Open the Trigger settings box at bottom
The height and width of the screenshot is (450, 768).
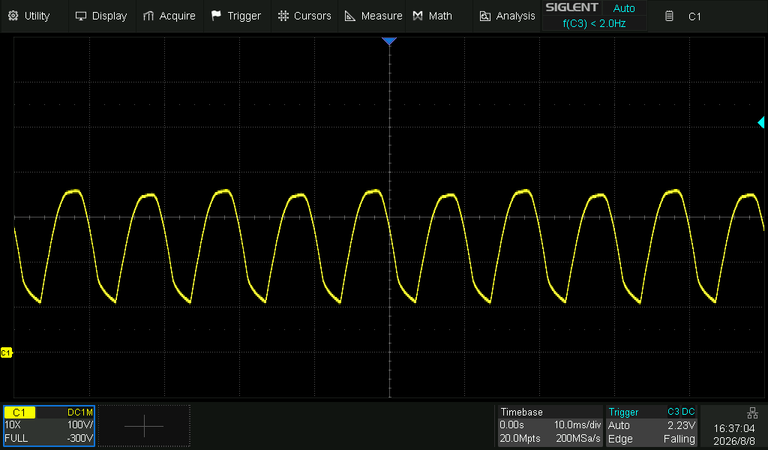click(x=651, y=426)
